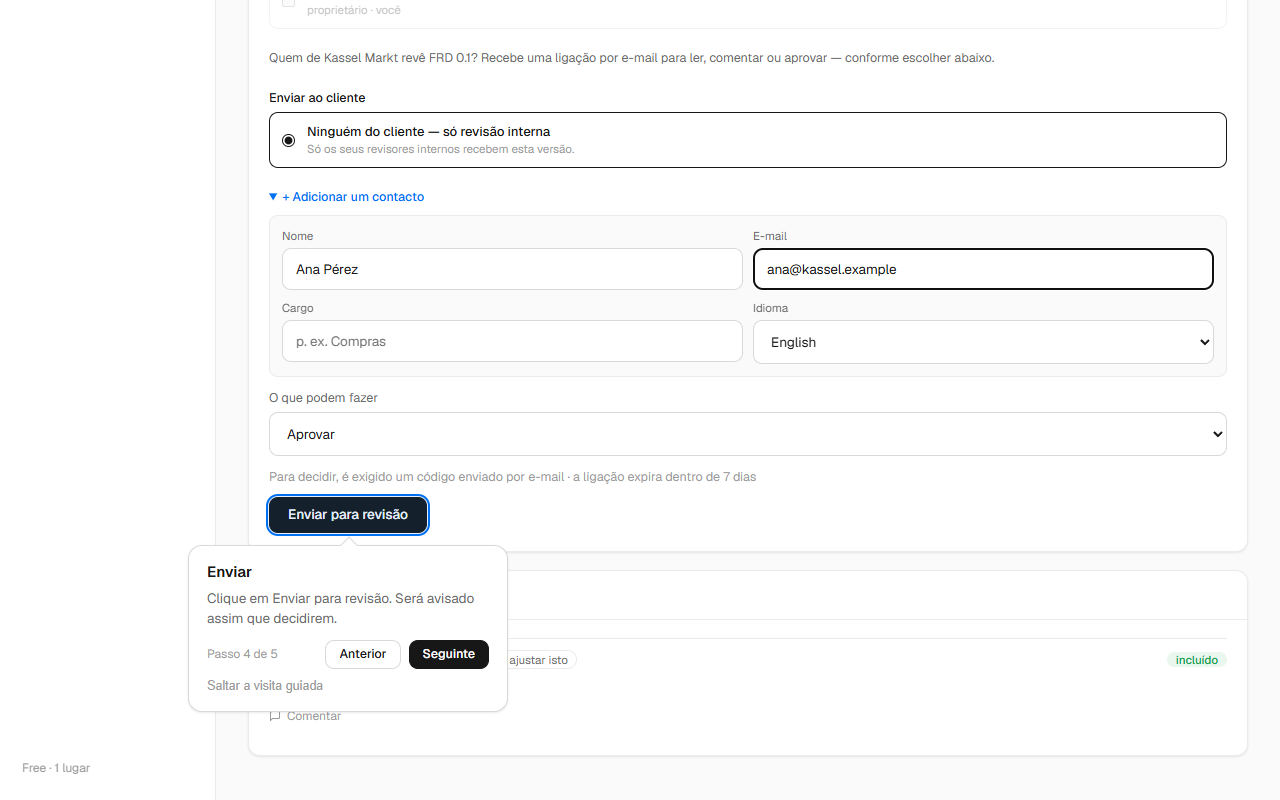Viewport: 1280px width, 800px height.
Task: Toggle the proprietário · você checkbox
Action: point(289,3)
